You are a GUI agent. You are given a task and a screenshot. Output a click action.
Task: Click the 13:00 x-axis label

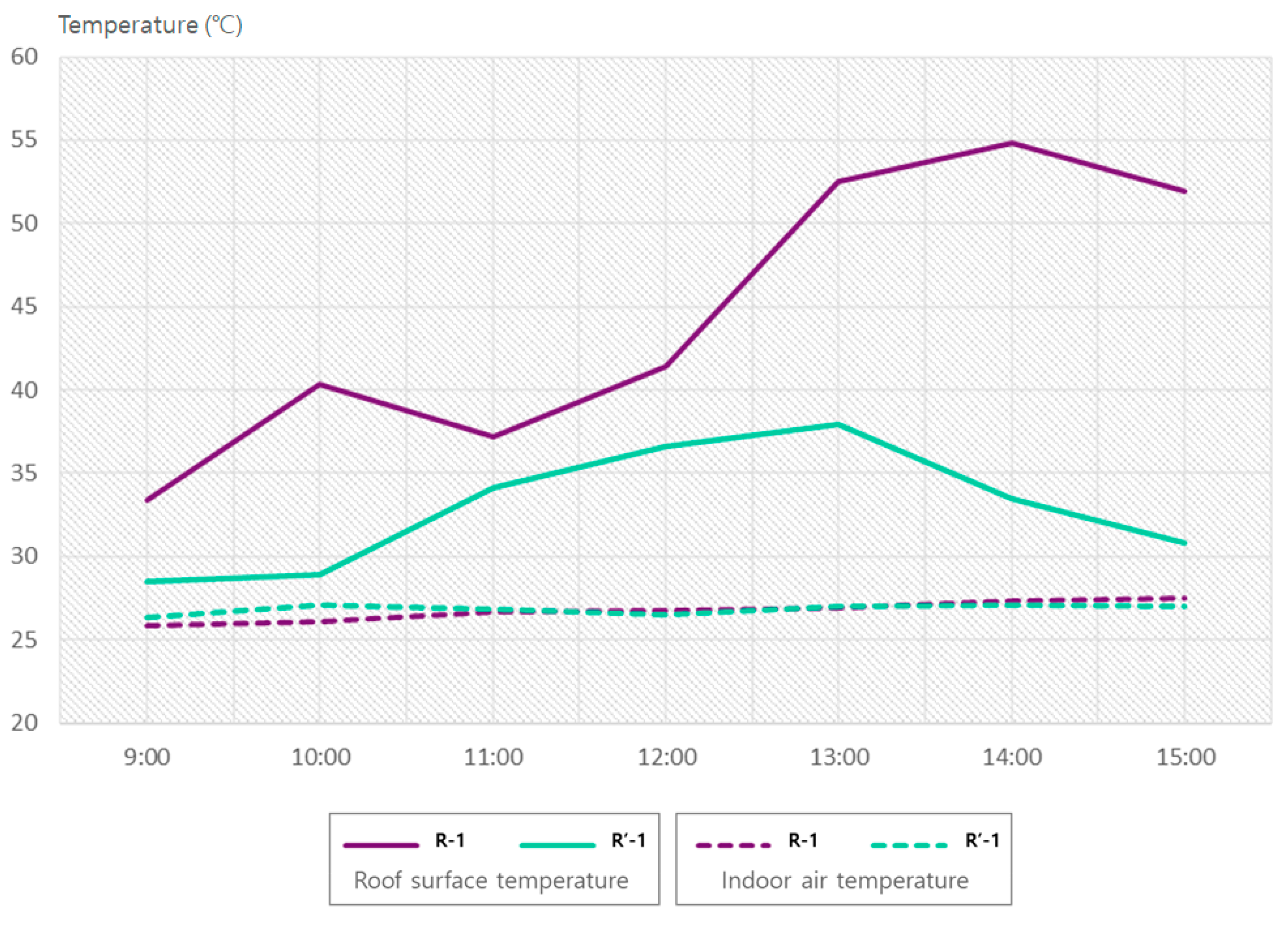839,757
